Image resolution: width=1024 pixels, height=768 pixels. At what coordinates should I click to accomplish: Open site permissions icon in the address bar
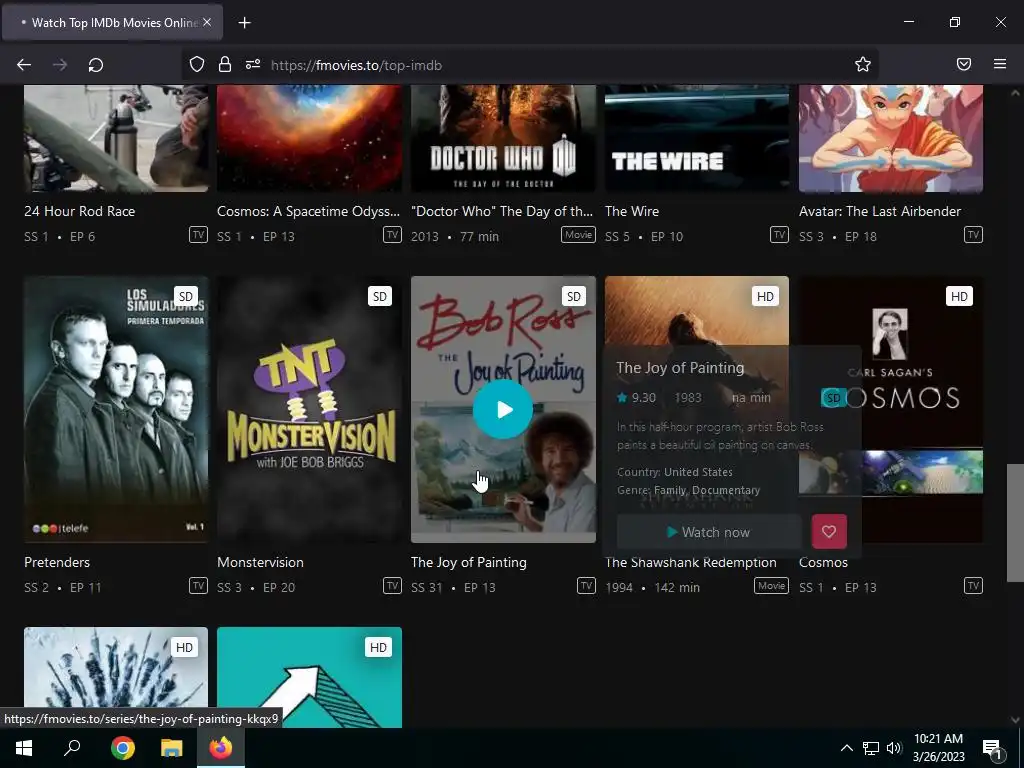point(253,65)
